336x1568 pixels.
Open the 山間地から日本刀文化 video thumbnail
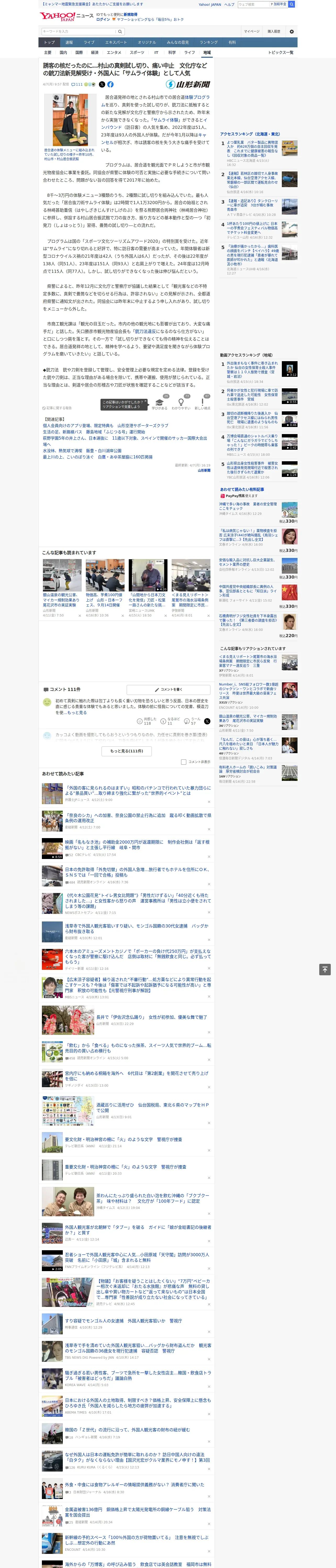coord(148,575)
